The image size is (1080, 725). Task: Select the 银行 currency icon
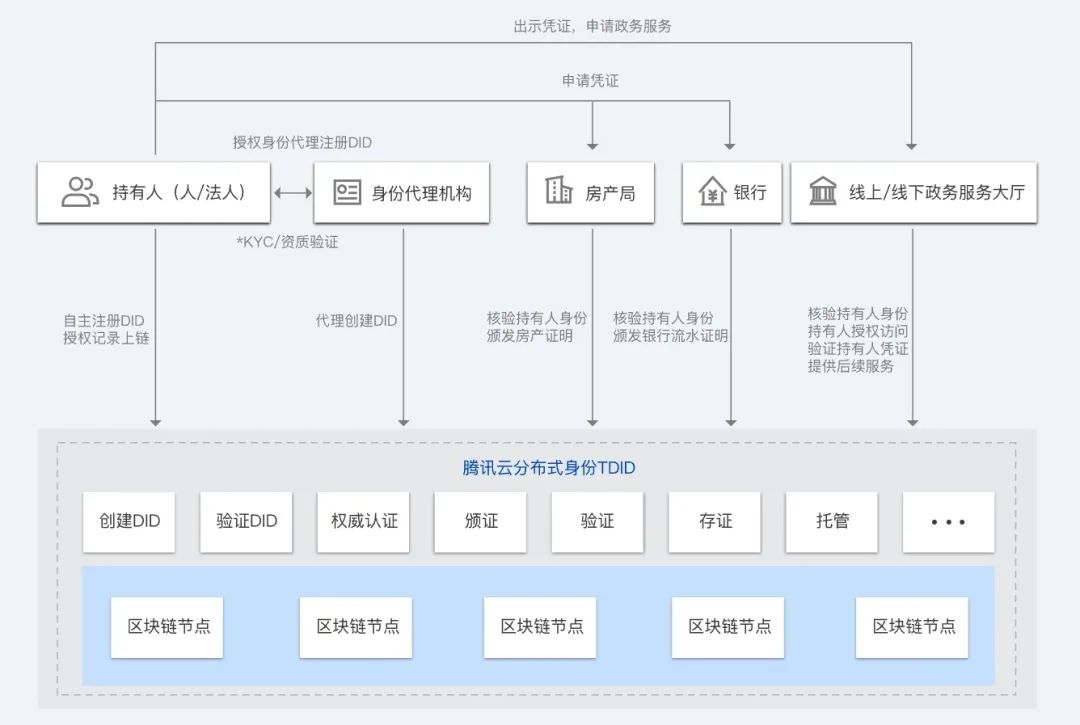(711, 190)
